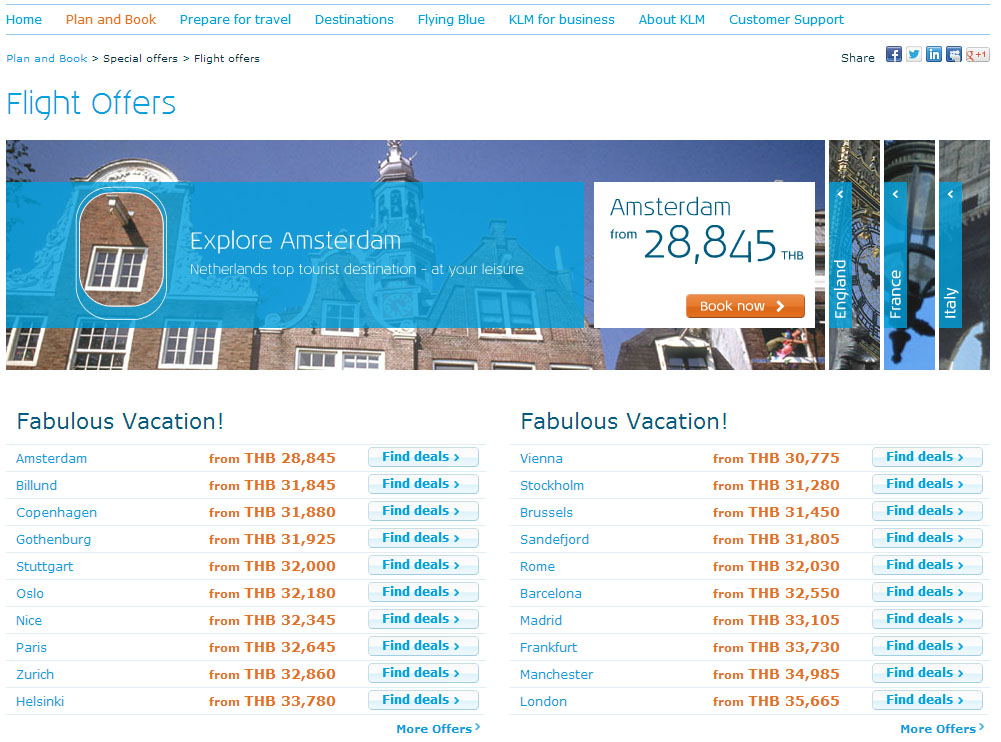Open the Manchester destination link
Screen dimensions: 1001x742
(x=556, y=674)
